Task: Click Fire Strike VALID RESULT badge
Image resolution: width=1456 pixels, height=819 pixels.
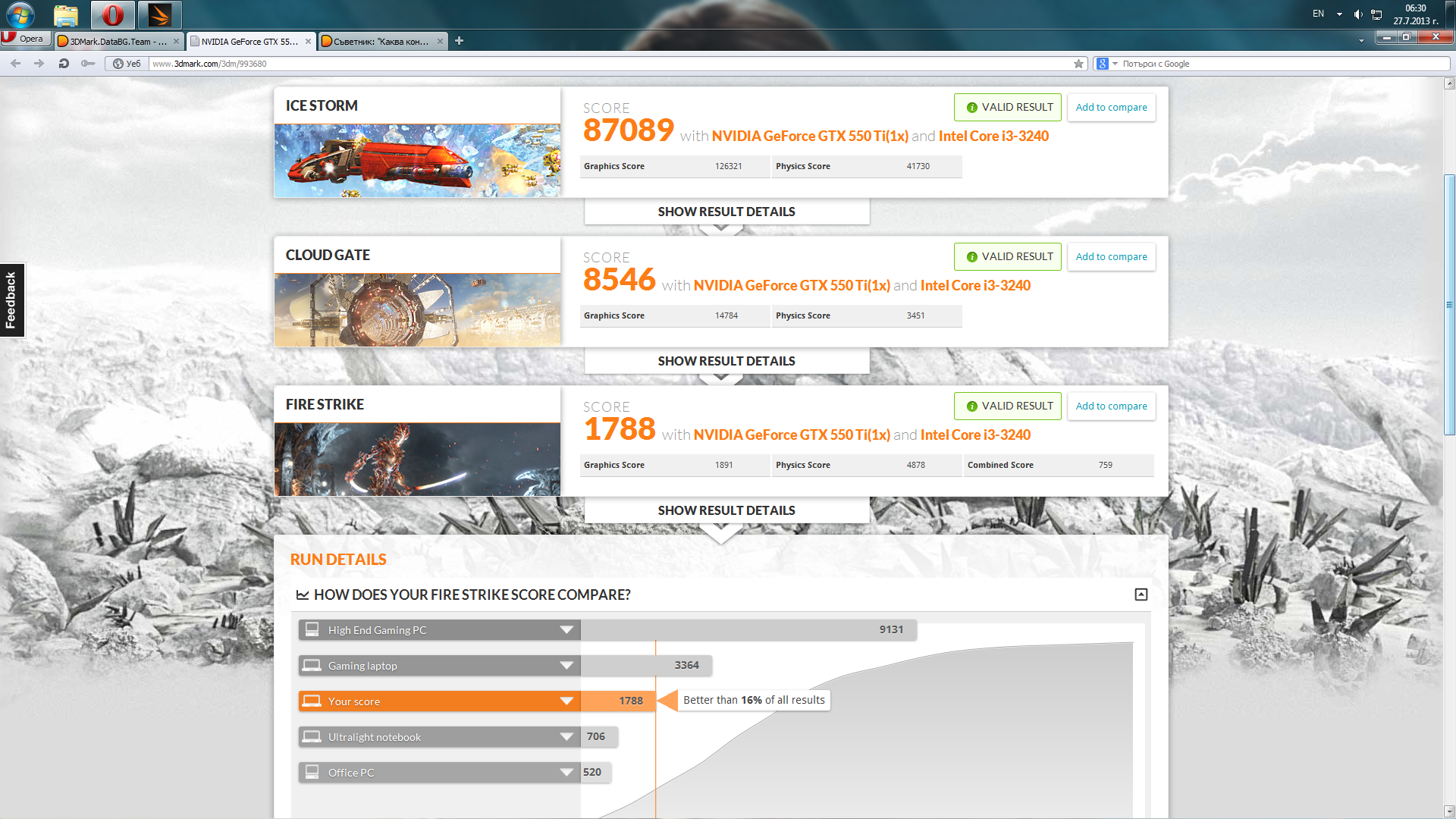Action: [1008, 406]
